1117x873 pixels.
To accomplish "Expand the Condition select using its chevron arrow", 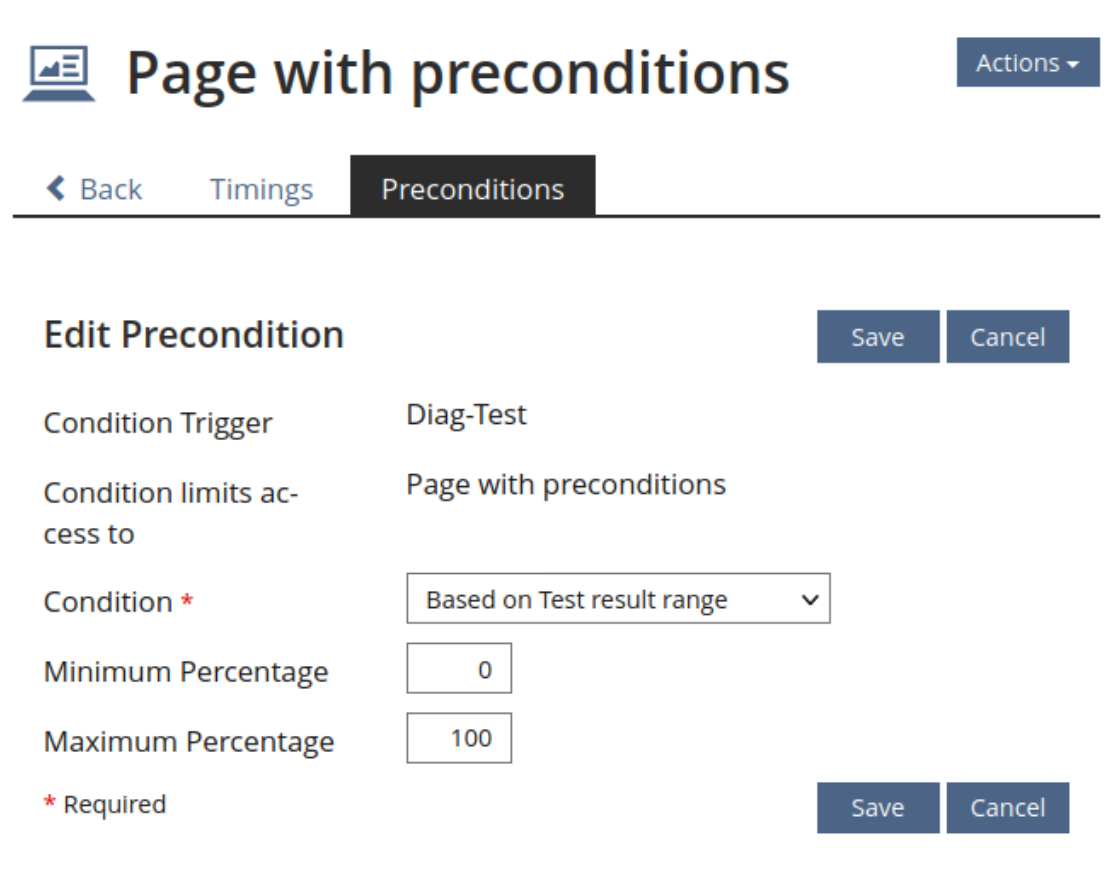I will point(810,599).
